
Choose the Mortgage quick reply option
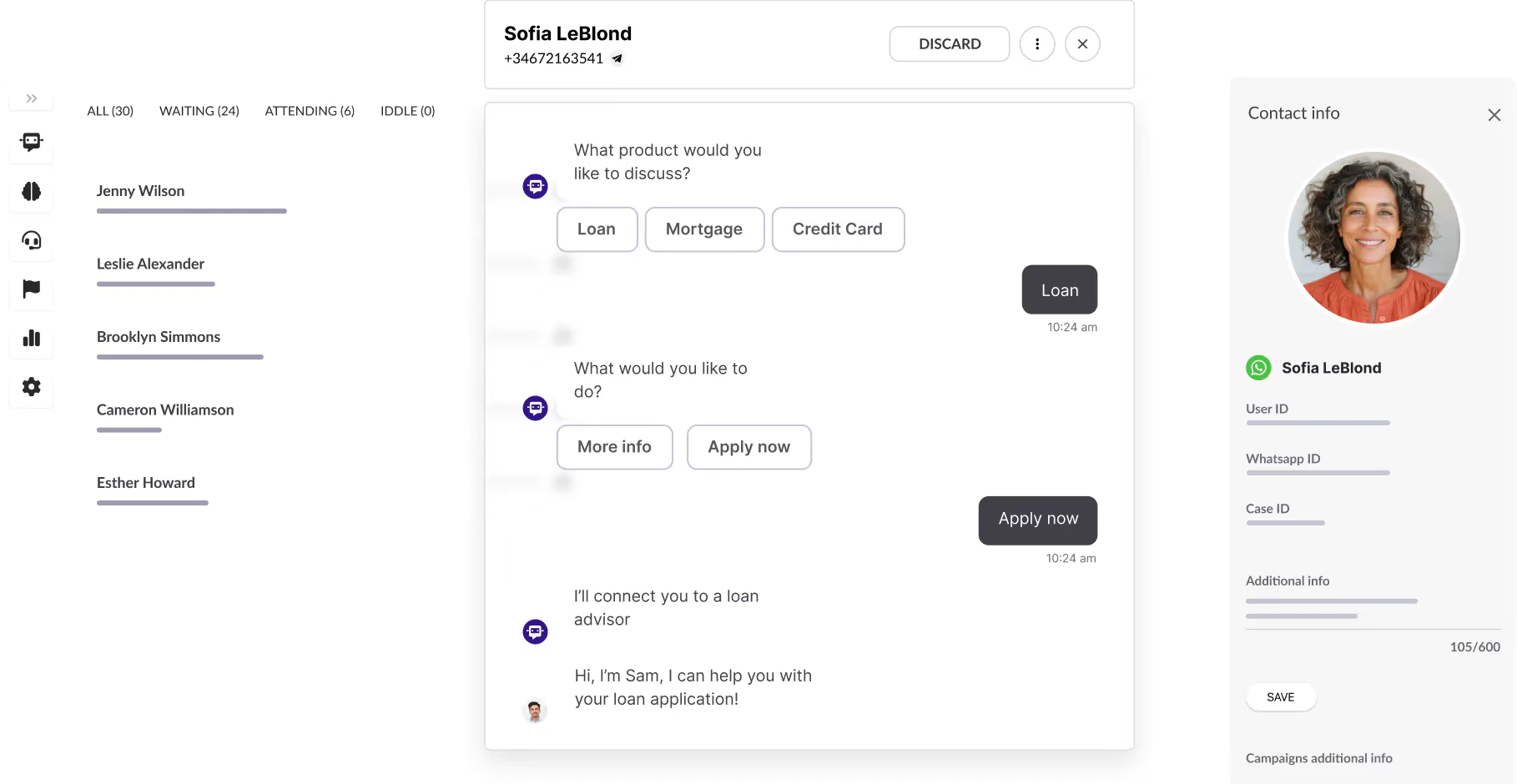[x=704, y=229]
